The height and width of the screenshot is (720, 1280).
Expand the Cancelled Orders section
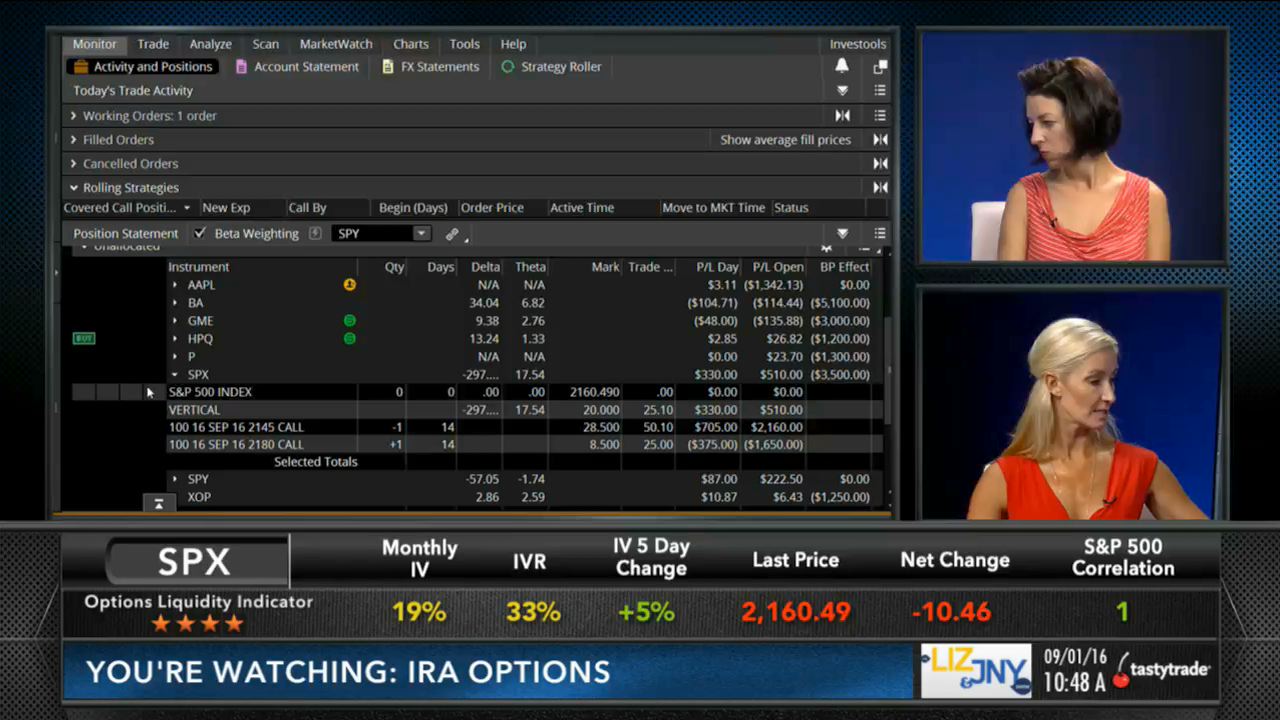pos(73,164)
